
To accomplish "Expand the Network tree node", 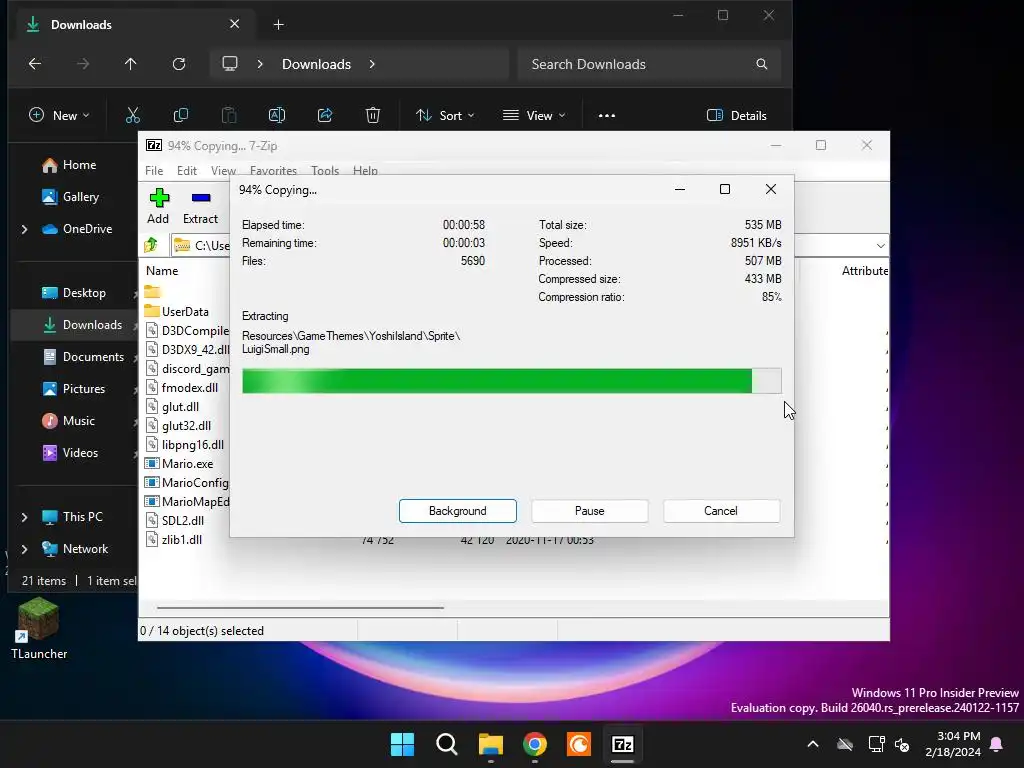I will (x=25, y=549).
